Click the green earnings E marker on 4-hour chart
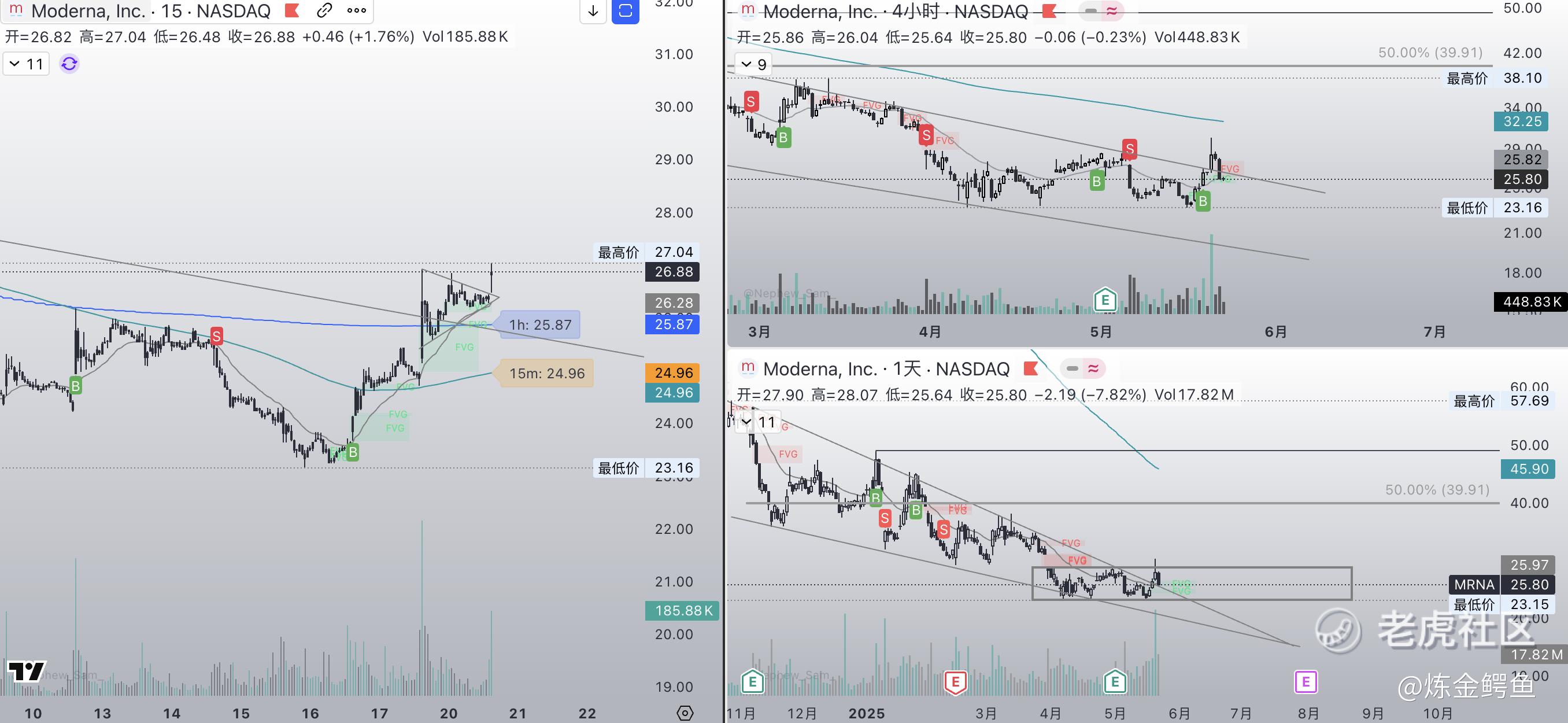The image size is (1568, 723). click(x=1105, y=300)
